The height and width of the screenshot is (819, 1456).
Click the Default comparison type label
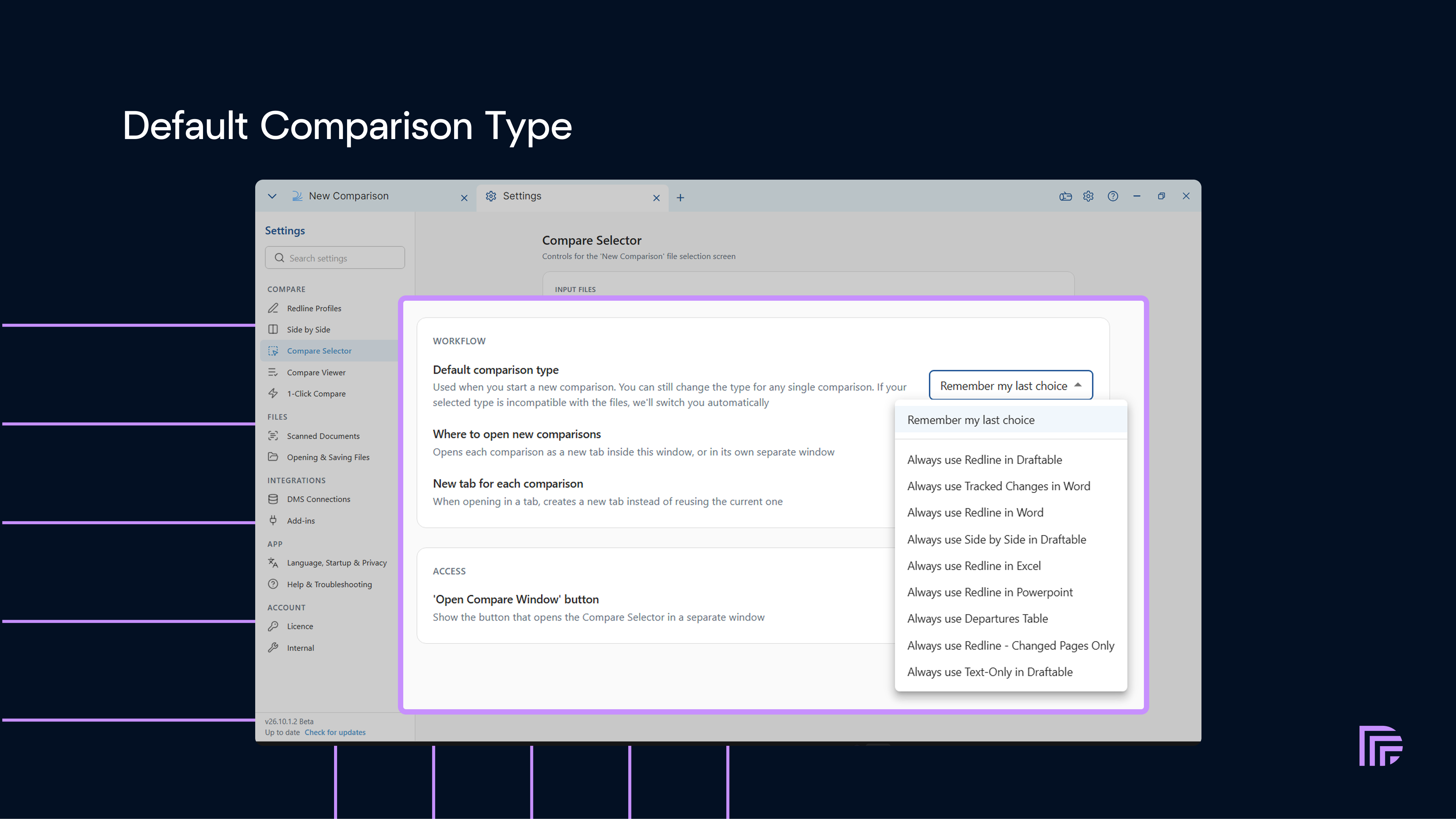point(496,370)
